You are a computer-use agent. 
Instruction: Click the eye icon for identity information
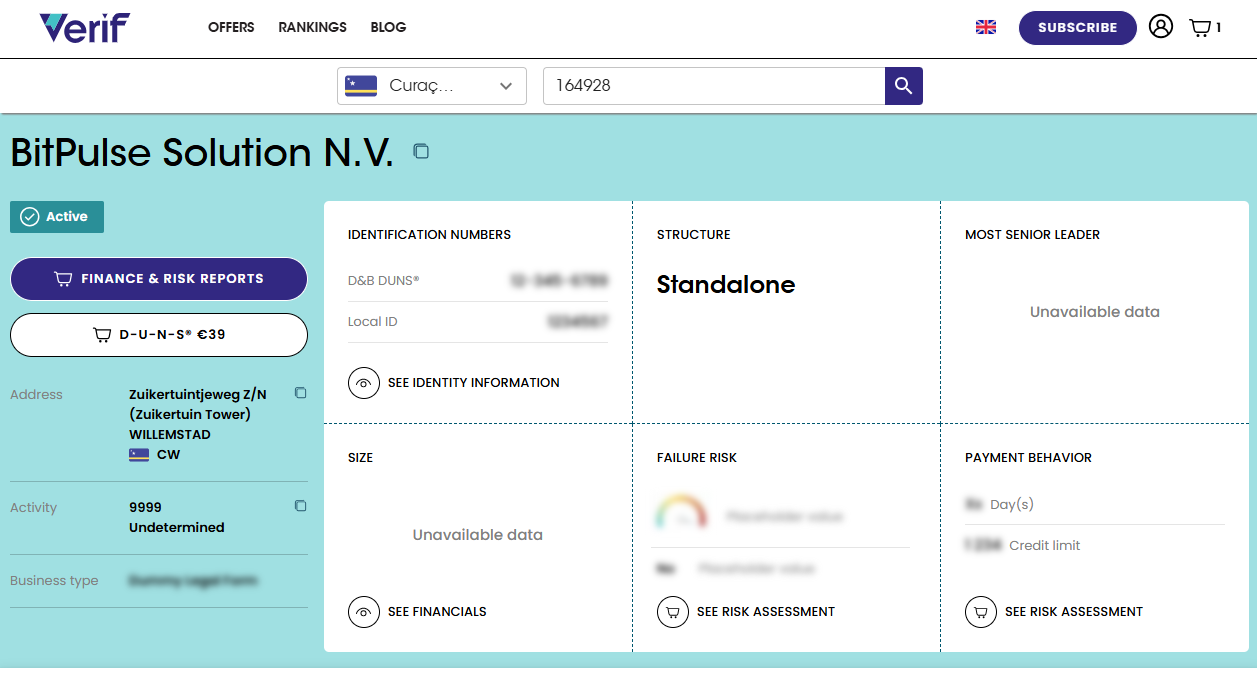pyautogui.click(x=364, y=383)
